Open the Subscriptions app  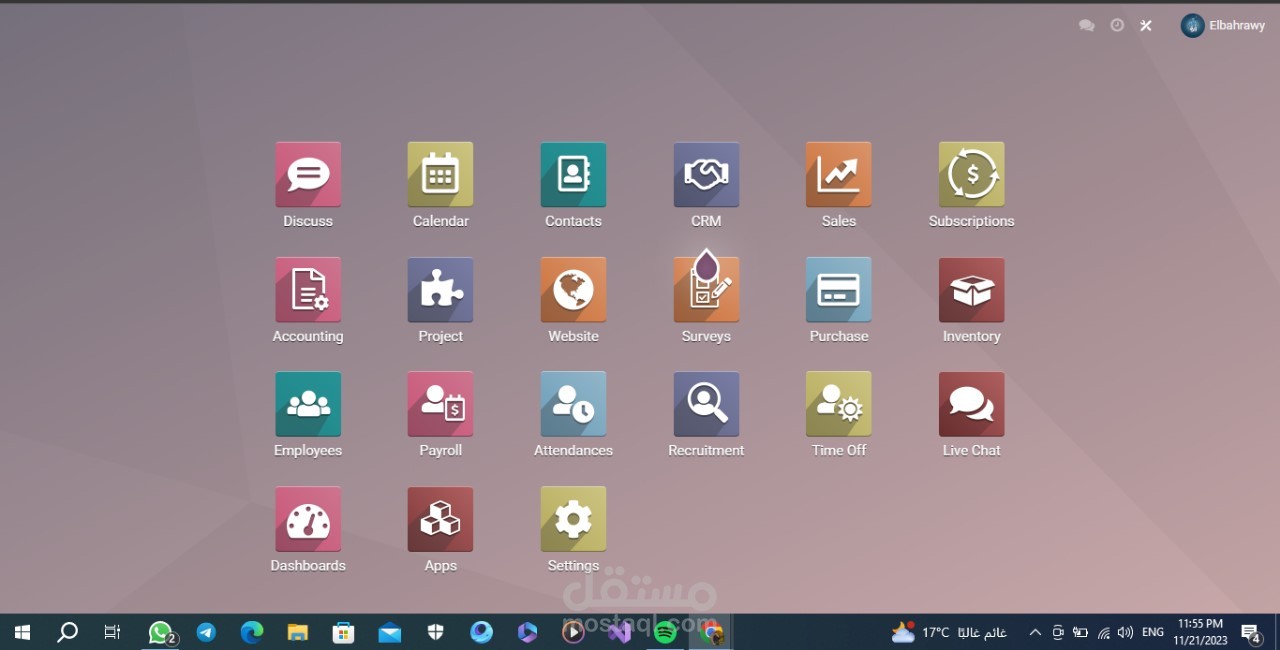point(971,175)
